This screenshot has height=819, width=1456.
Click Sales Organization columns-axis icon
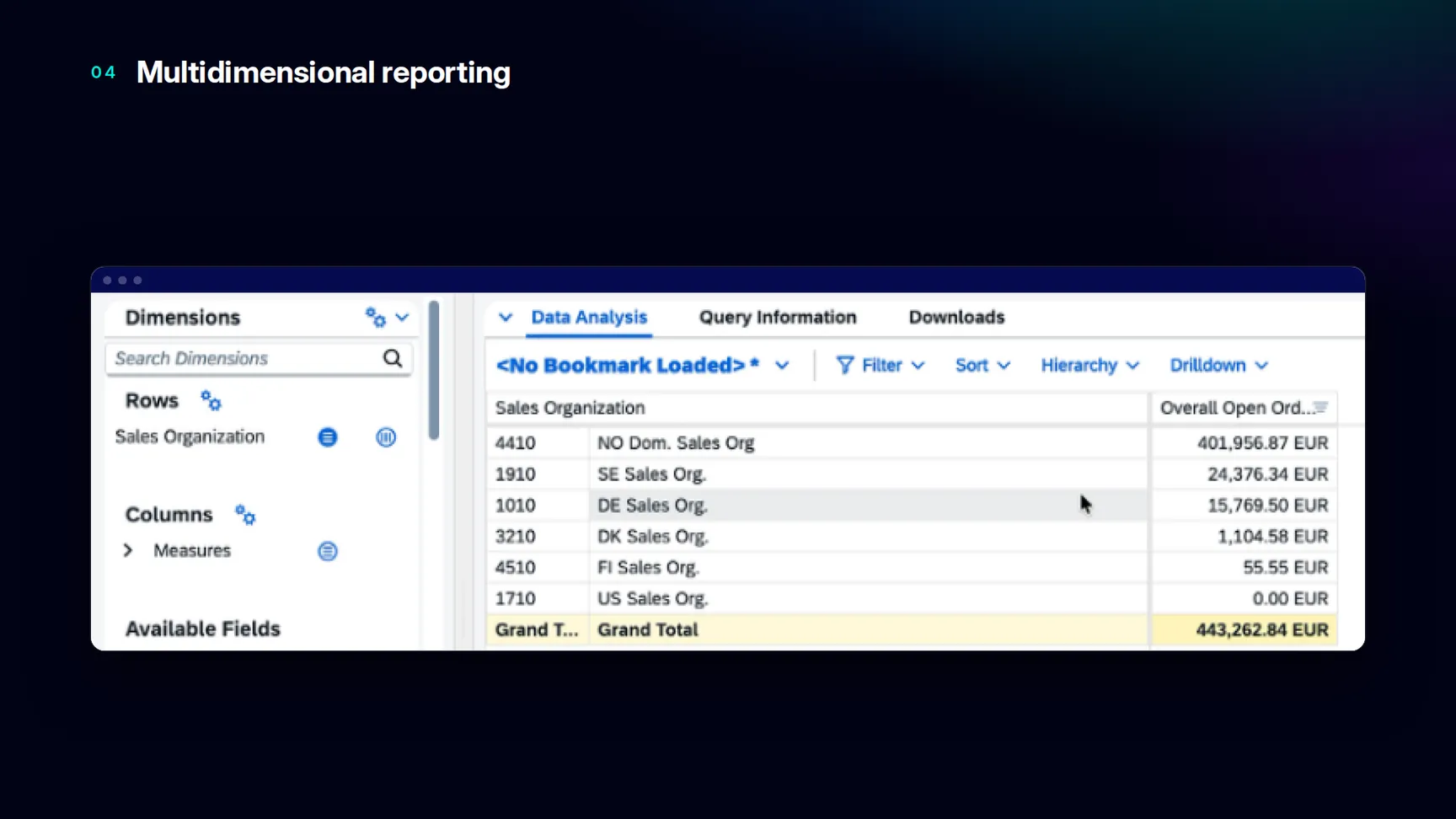click(386, 437)
